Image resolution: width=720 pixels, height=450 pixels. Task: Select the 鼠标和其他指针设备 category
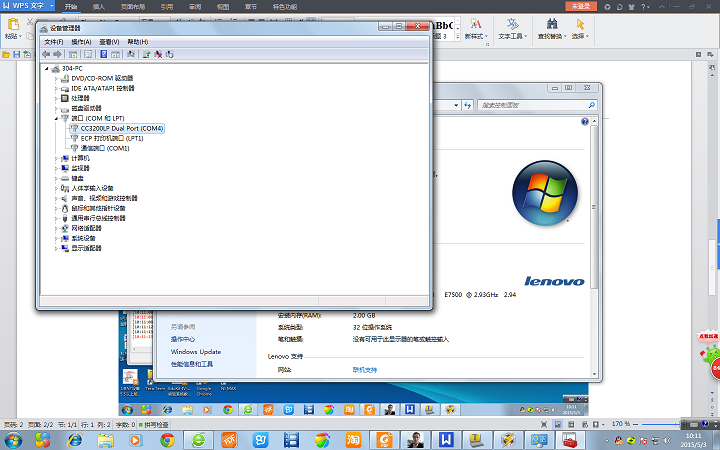[x=98, y=208]
